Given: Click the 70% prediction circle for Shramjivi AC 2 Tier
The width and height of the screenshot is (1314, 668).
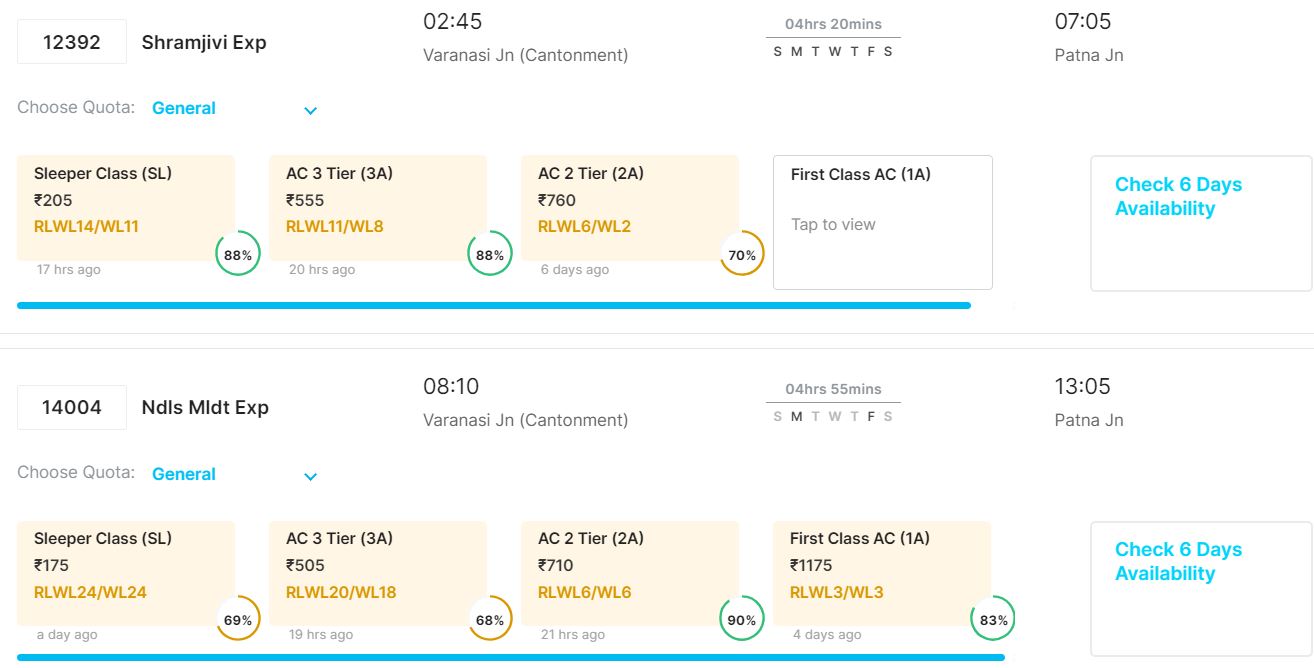Looking at the screenshot, I should [742, 254].
